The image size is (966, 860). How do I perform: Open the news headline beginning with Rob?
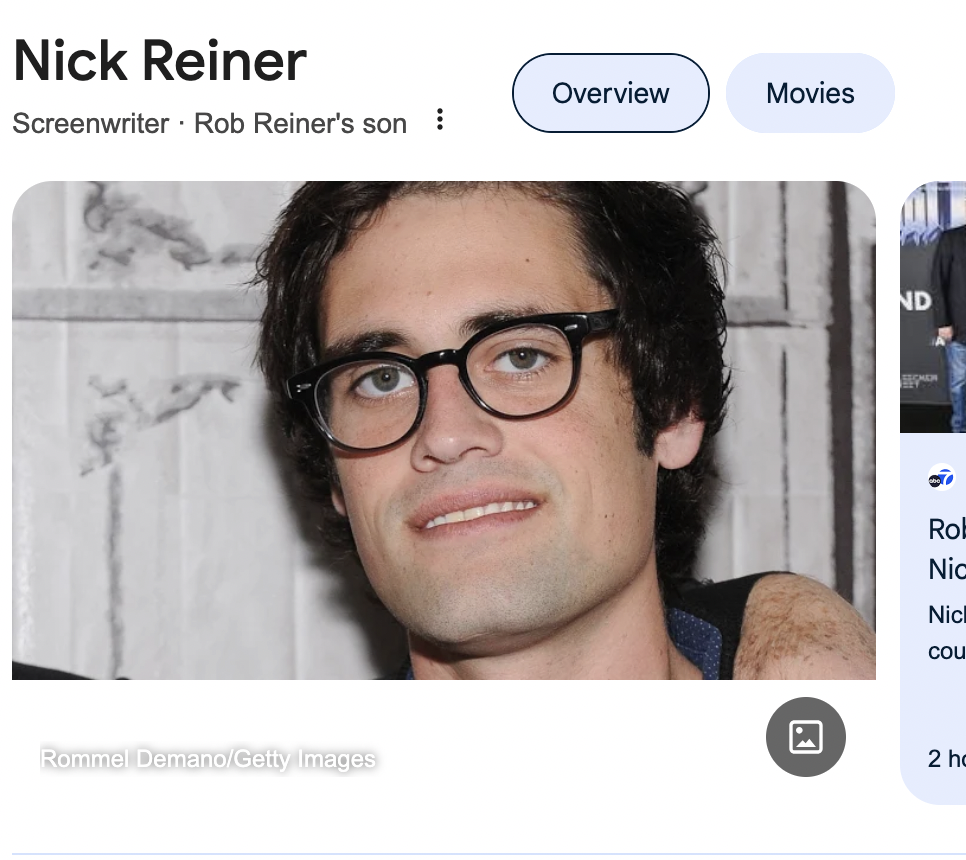pyautogui.click(x=947, y=529)
